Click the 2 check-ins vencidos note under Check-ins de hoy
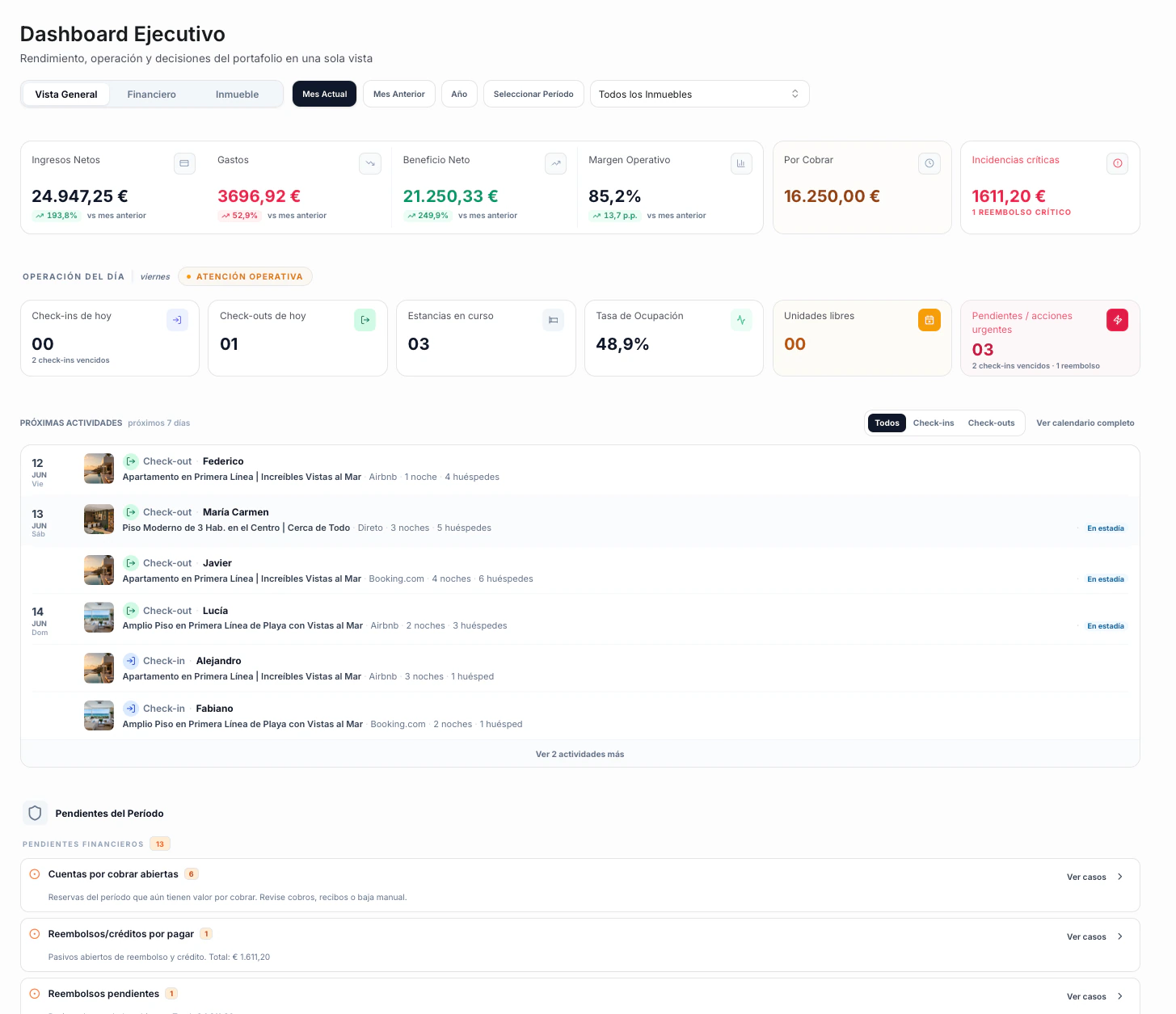This screenshot has height=1014, width=1176. pyautogui.click(x=70, y=360)
